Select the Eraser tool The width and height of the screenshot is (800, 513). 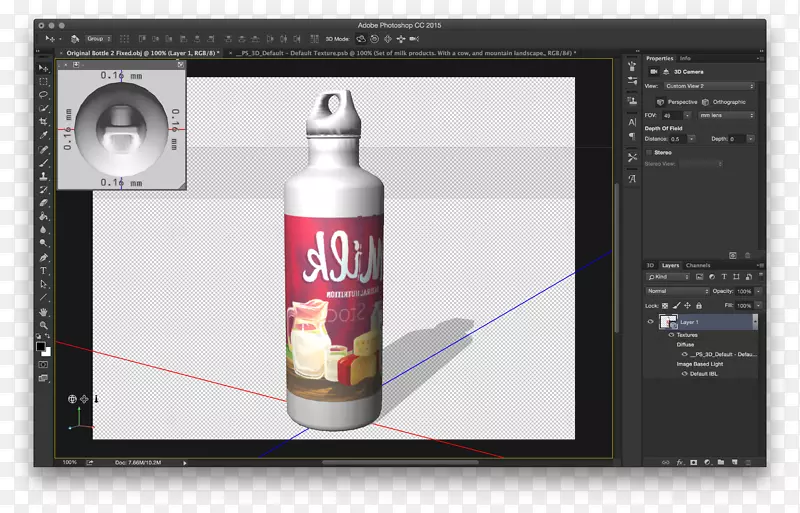[x=44, y=203]
